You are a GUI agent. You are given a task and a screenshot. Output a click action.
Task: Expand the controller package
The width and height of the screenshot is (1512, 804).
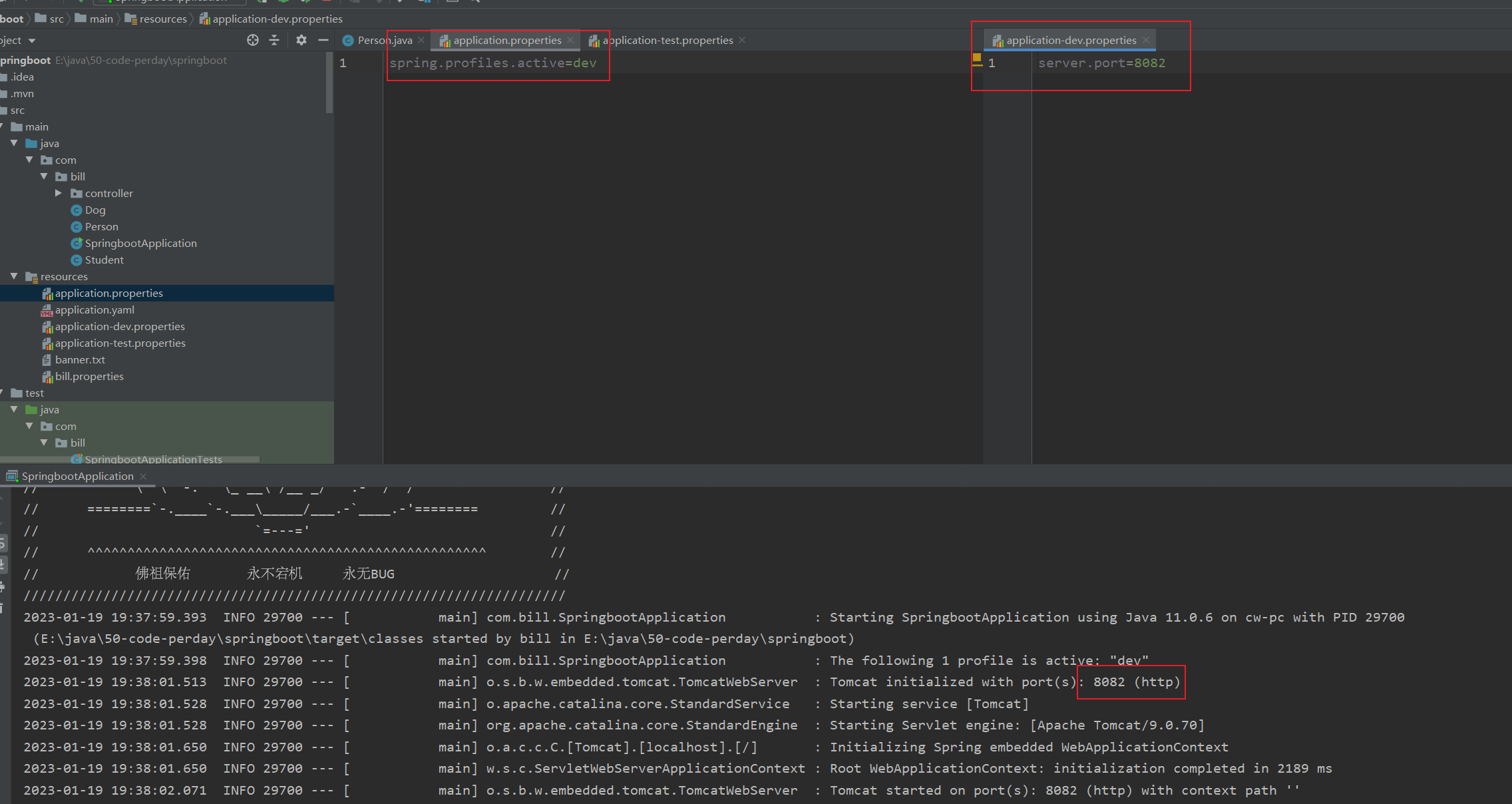point(59,193)
